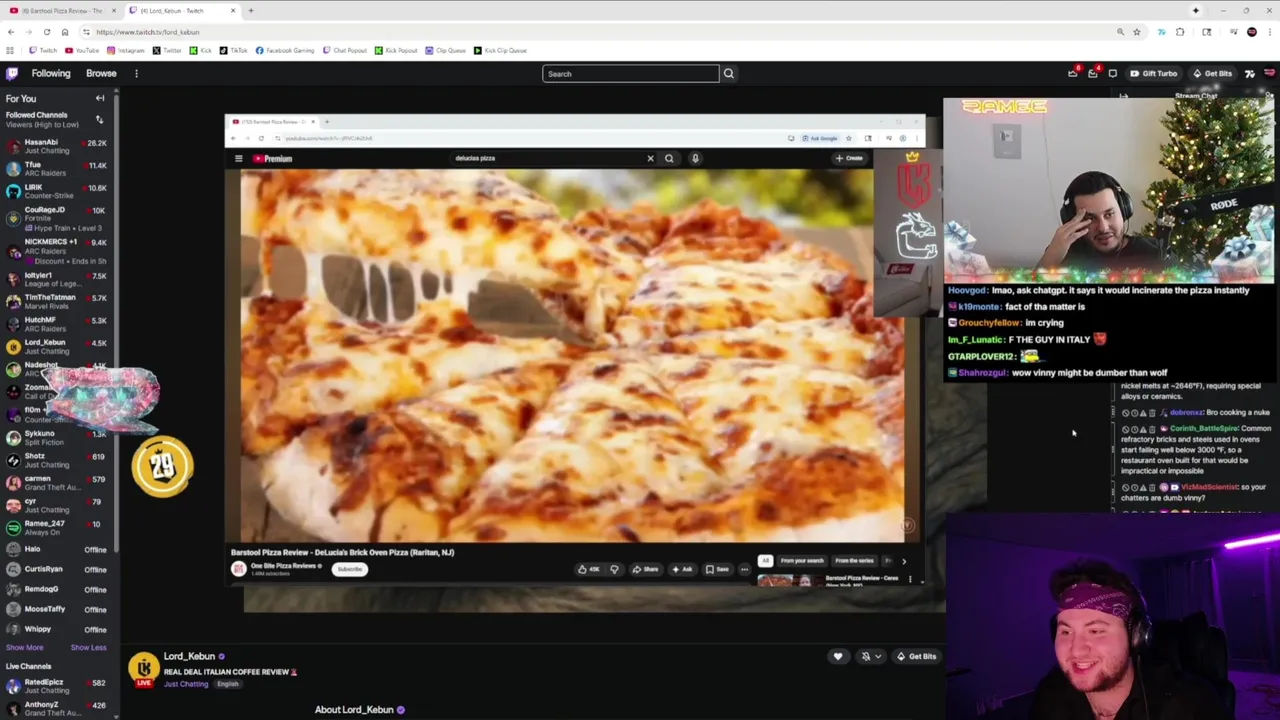1280x720 pixels.
Task: Click the English tag under stream title
Action: (228, 684)
